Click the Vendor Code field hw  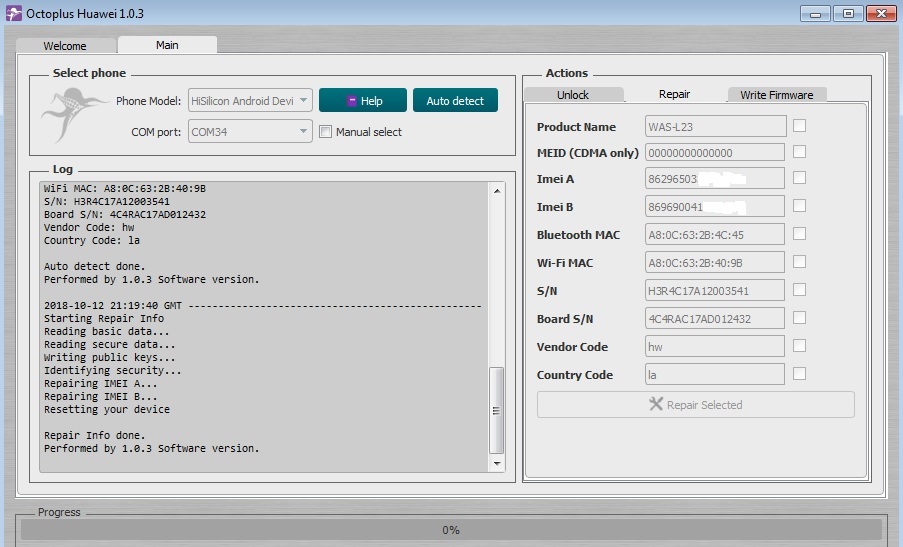click(x=715, y=347)
